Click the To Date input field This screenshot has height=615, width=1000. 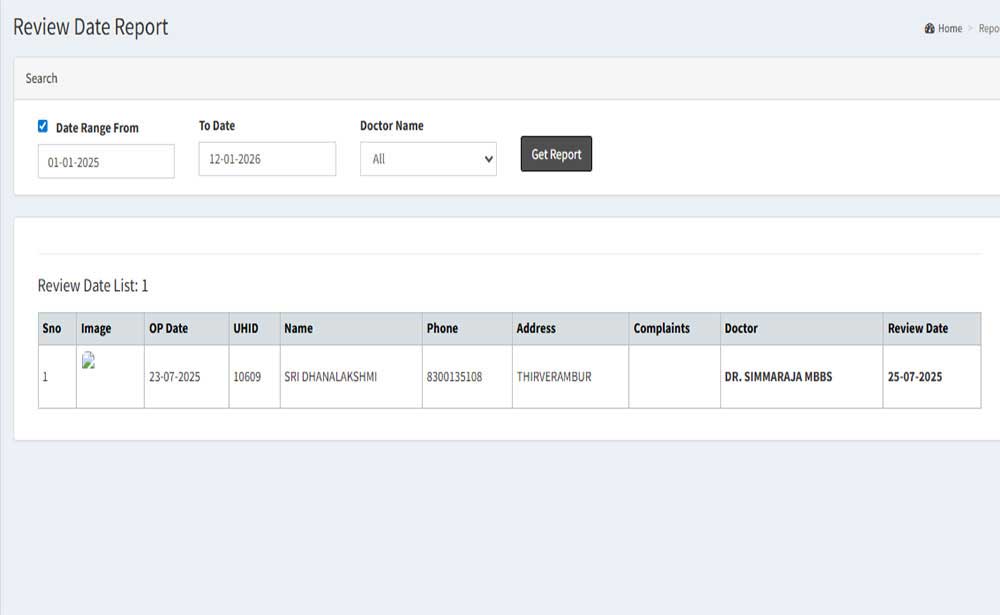[x=267, y=159]
